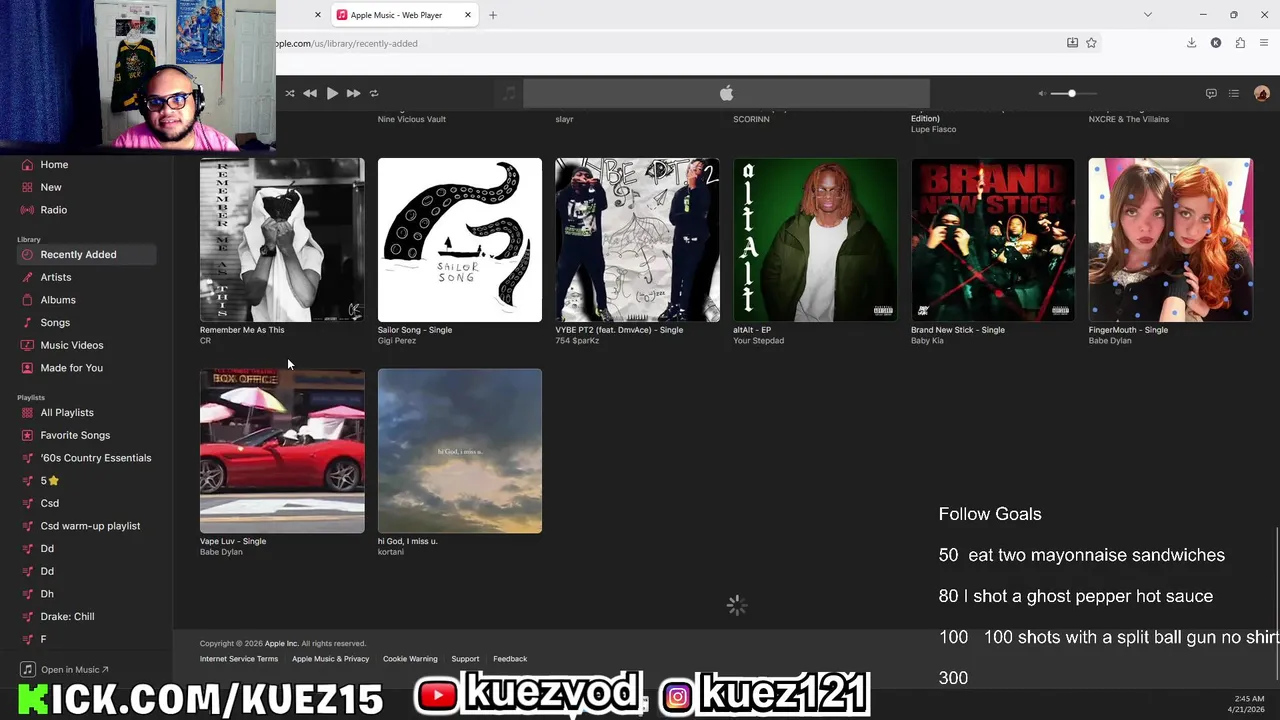Open Internet Service Terms footer link
This screenshot has width=1280, height=720.
coord(239,659)
